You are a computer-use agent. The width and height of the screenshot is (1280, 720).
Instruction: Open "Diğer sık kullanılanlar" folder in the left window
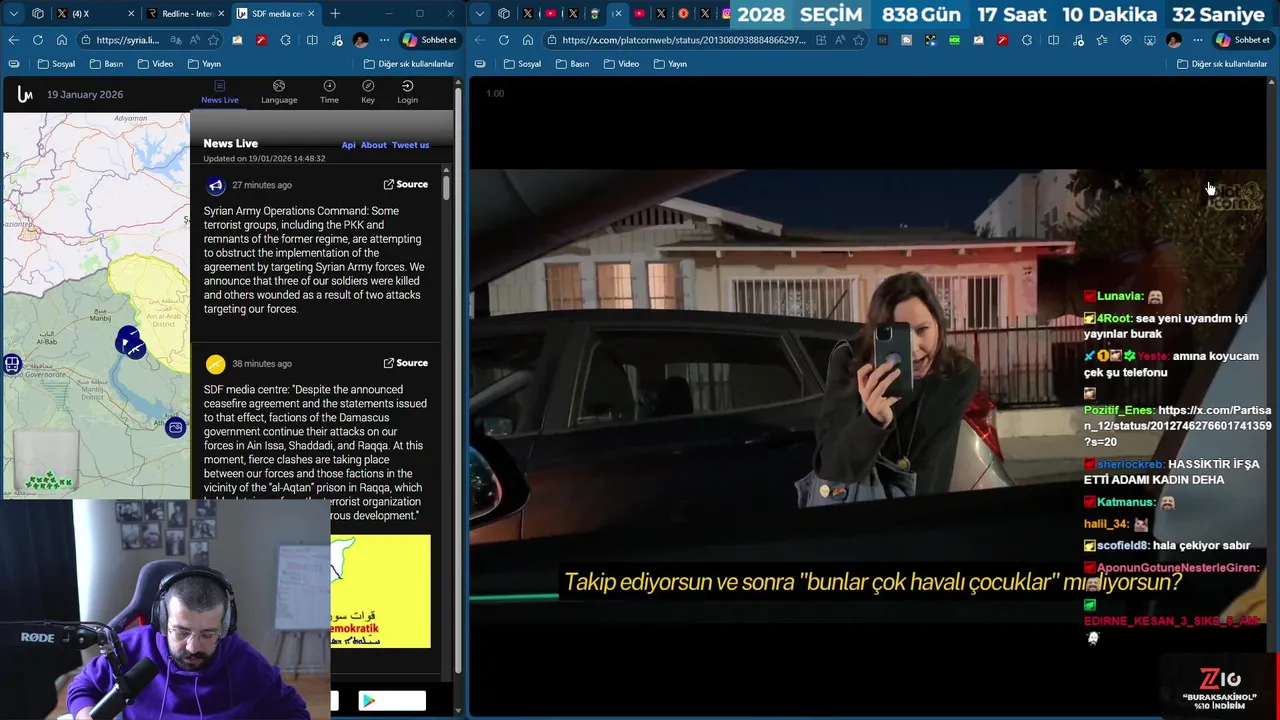[x=408, y=64]
